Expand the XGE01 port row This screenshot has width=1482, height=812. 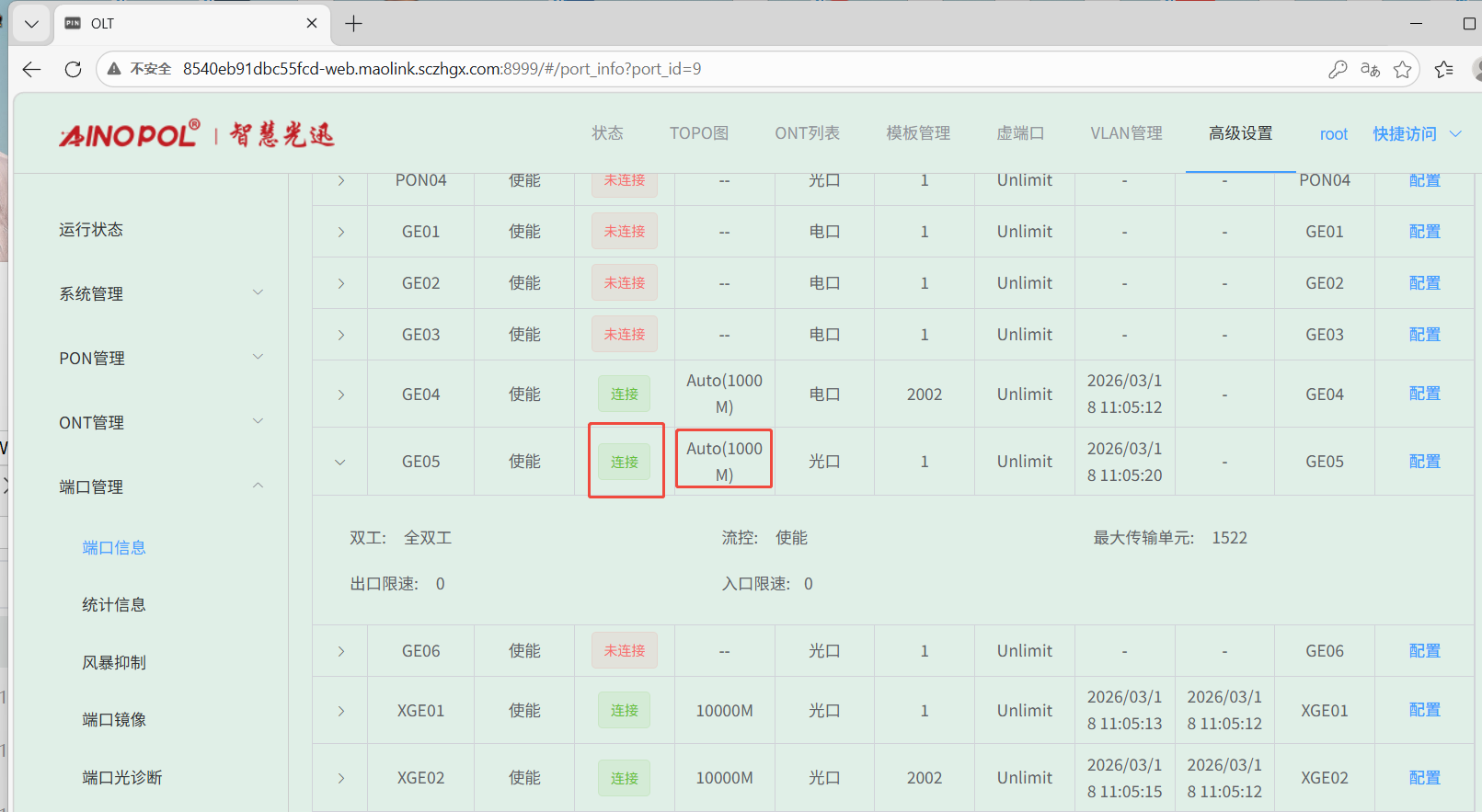[340, 711]
